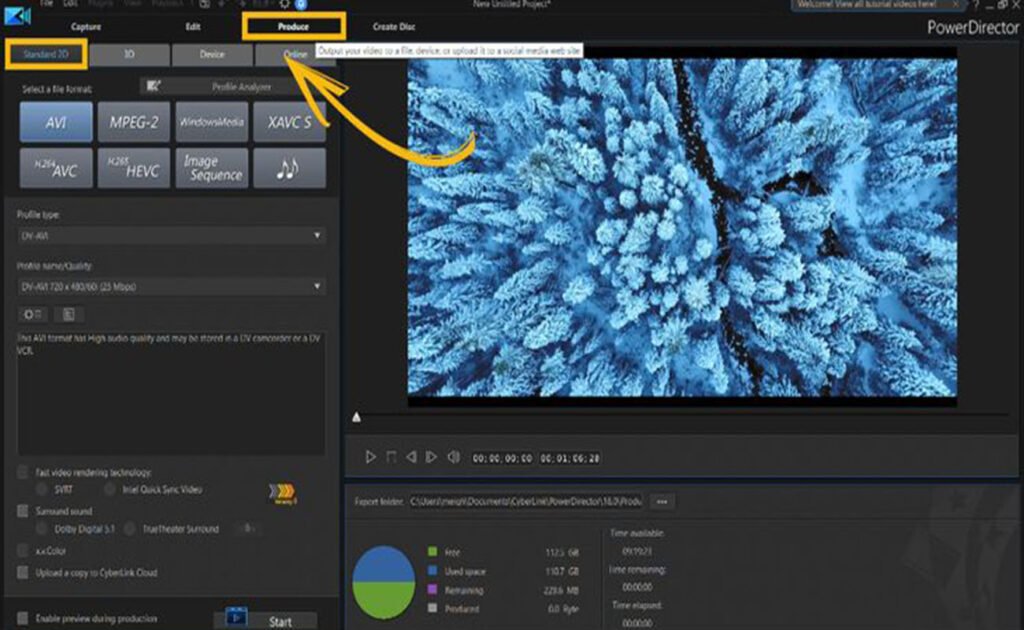Switch to the Online output tab
The width and height of the screenshot is (1024, 630).
click(x=295, y=55)
